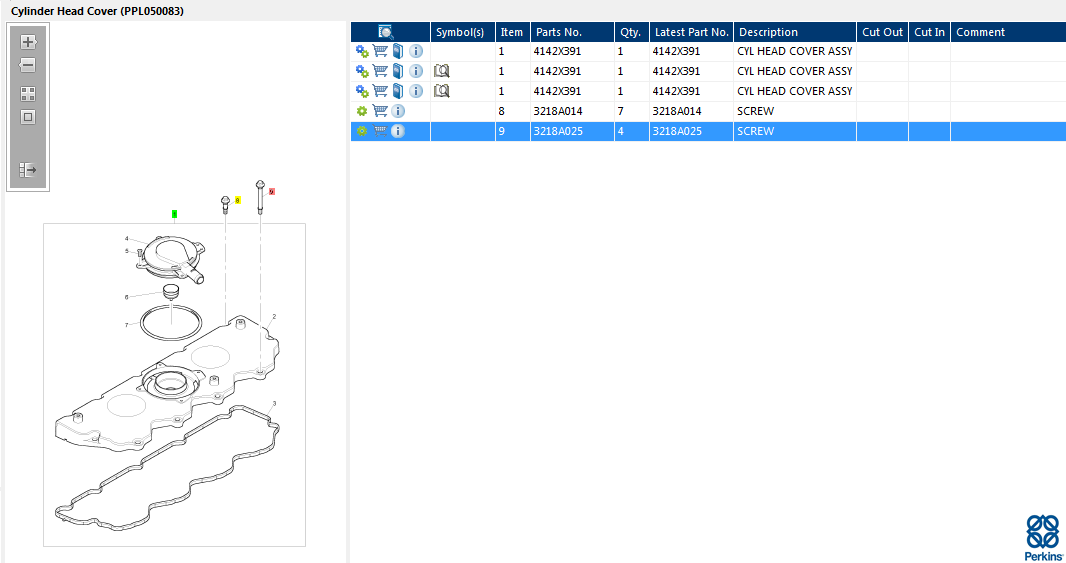Screen dimensions: 1066x563
Task: Click callout number 7 by the O-ring
Action: (126, 325)
